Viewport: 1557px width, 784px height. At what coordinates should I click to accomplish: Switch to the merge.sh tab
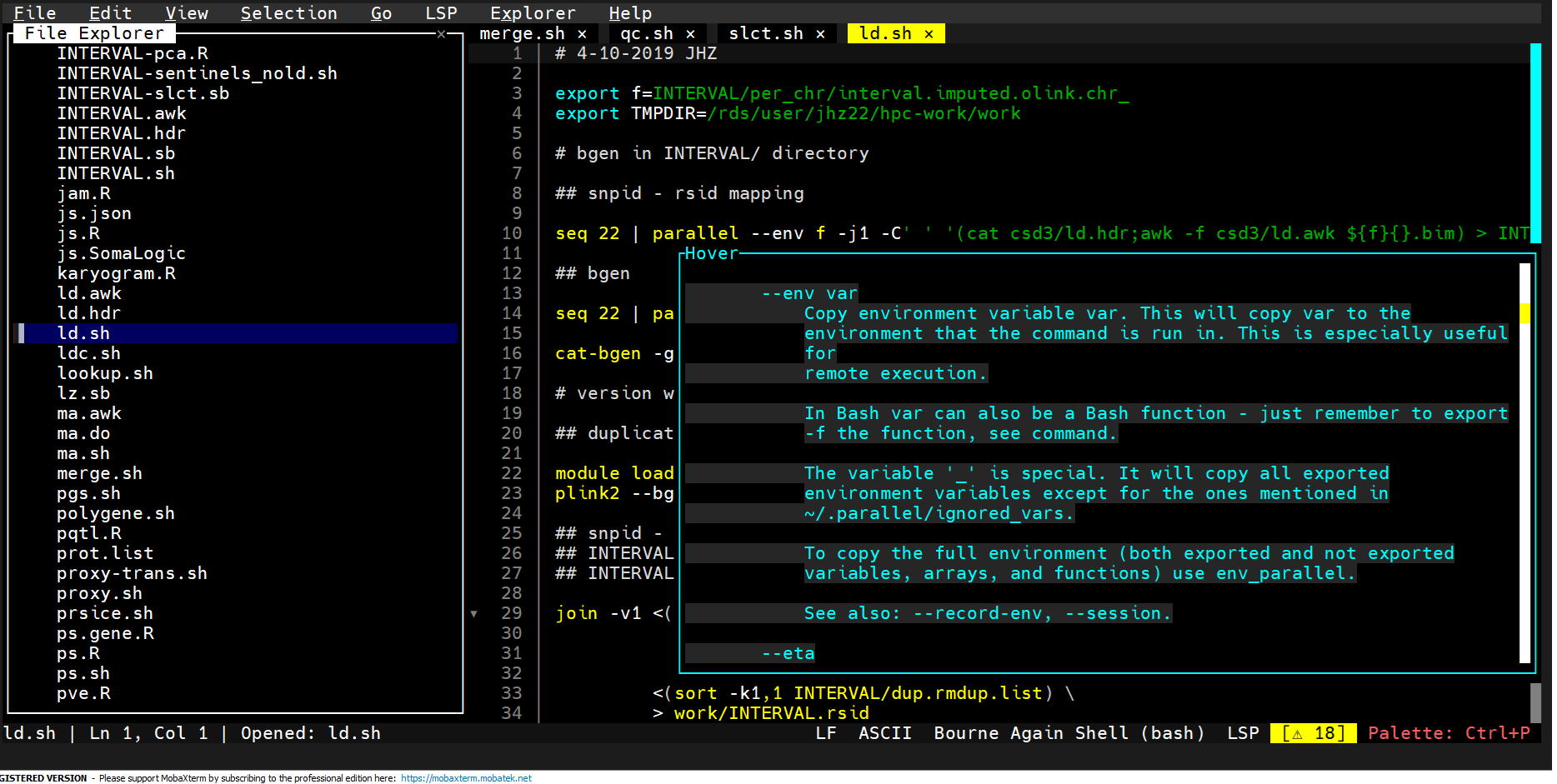pyautogui.click(x=522, y=34)
